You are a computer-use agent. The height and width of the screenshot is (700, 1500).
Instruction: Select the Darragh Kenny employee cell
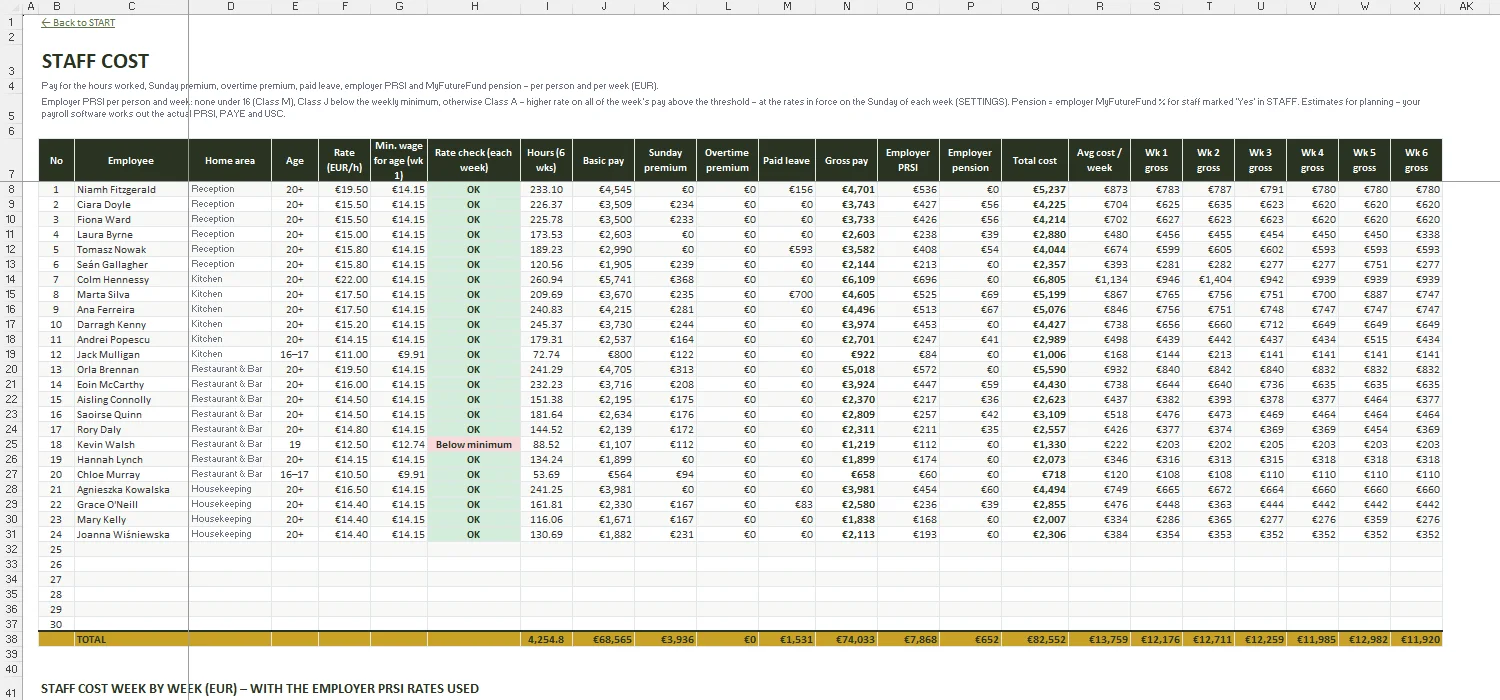point(131,324)
